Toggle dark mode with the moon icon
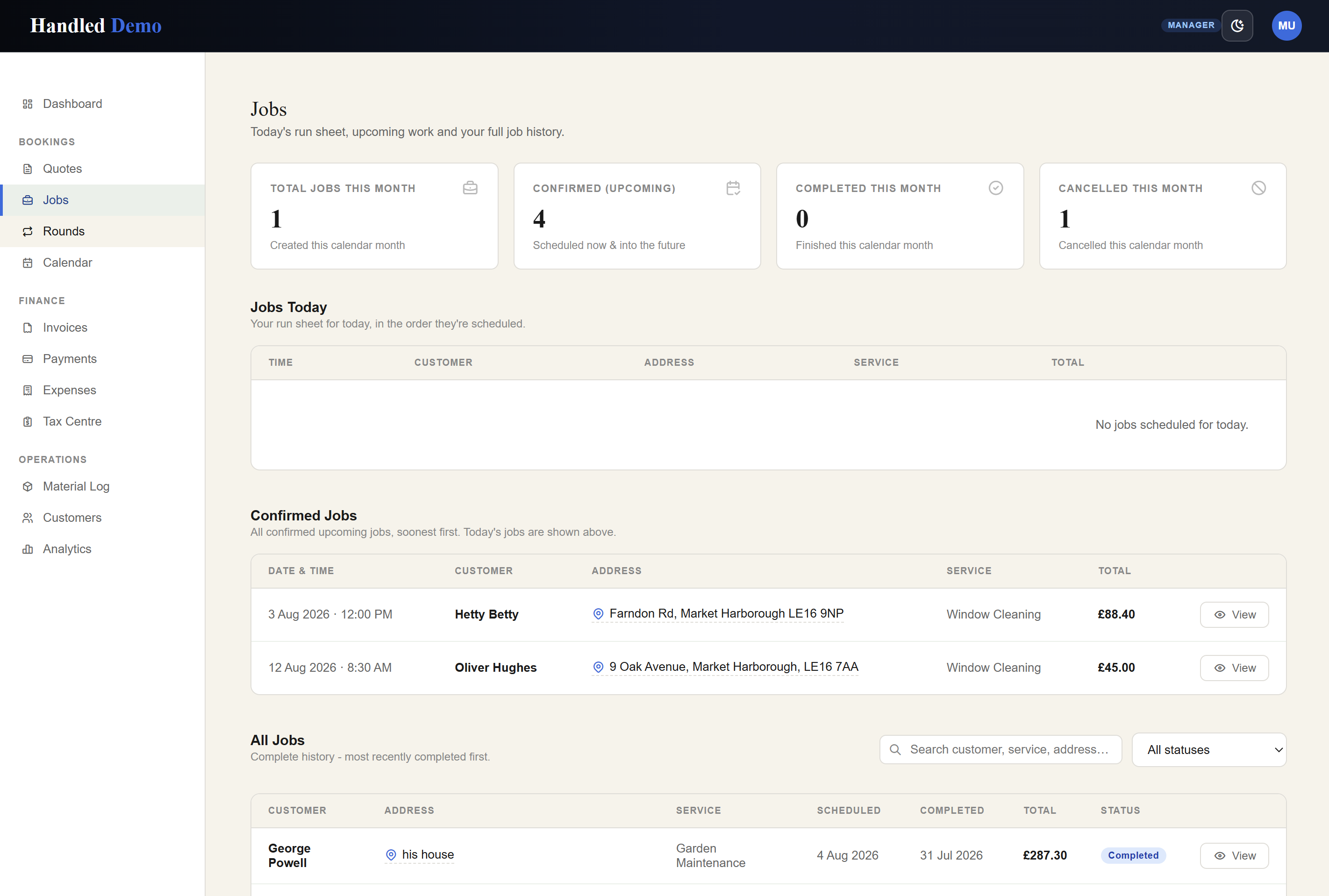 [x=1237, y=26]
